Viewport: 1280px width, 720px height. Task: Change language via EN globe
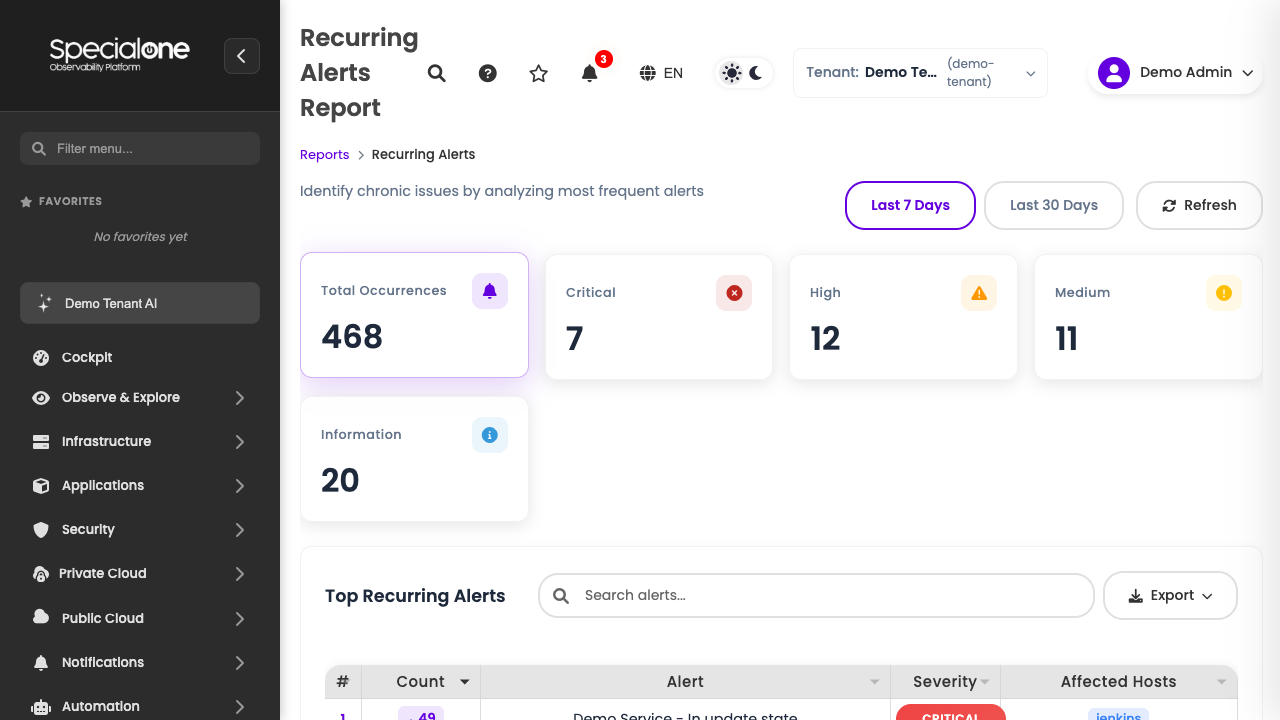pos(662,73)
